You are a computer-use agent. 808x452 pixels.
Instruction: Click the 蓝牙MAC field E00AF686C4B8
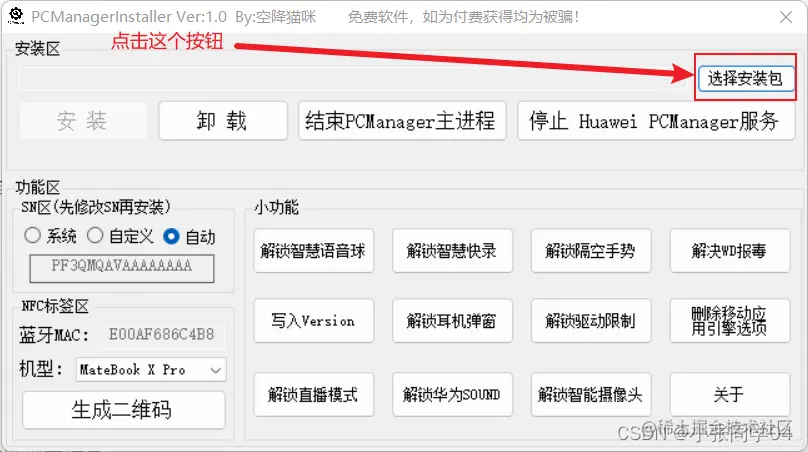click(x=162, y=334)
